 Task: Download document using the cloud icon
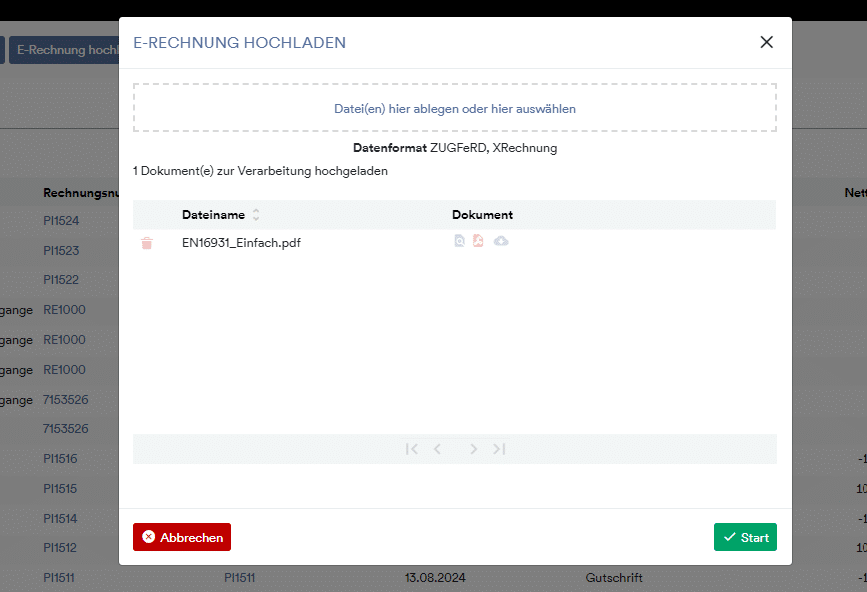(501, 241)
